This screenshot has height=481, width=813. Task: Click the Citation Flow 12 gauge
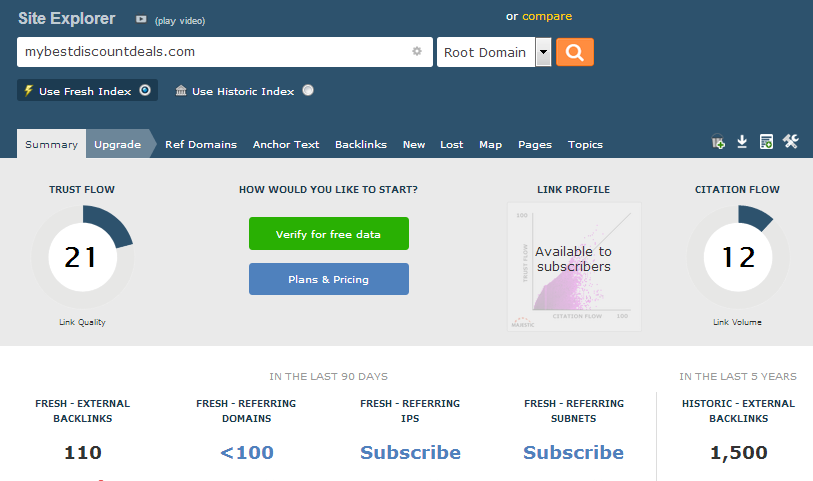[738, 257]
